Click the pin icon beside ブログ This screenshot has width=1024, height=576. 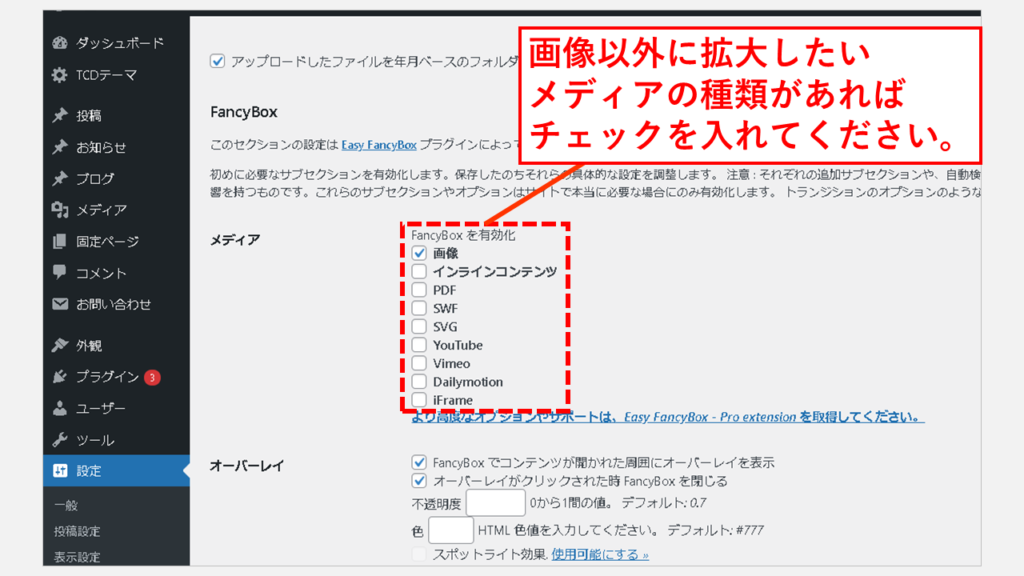click(x=60, y=178)
